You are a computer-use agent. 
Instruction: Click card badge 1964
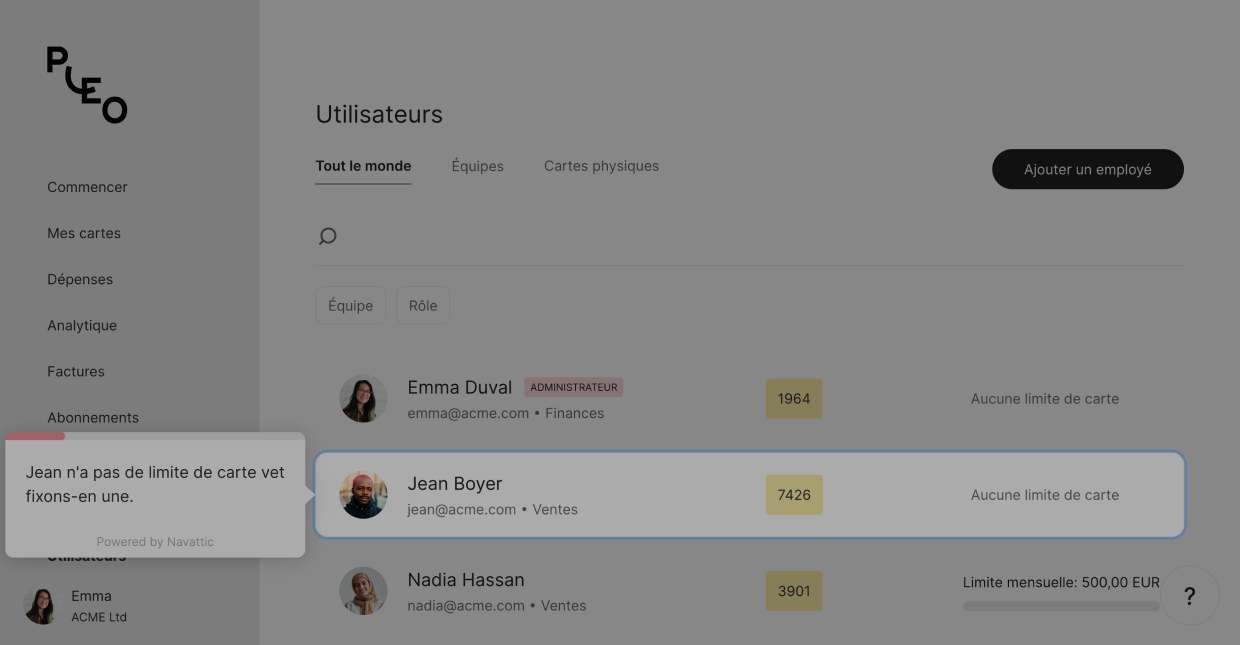[794, 399]
